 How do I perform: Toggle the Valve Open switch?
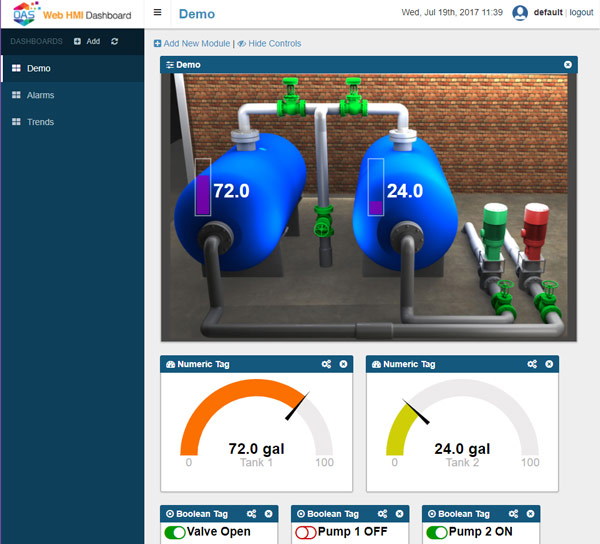coord(175,533)
